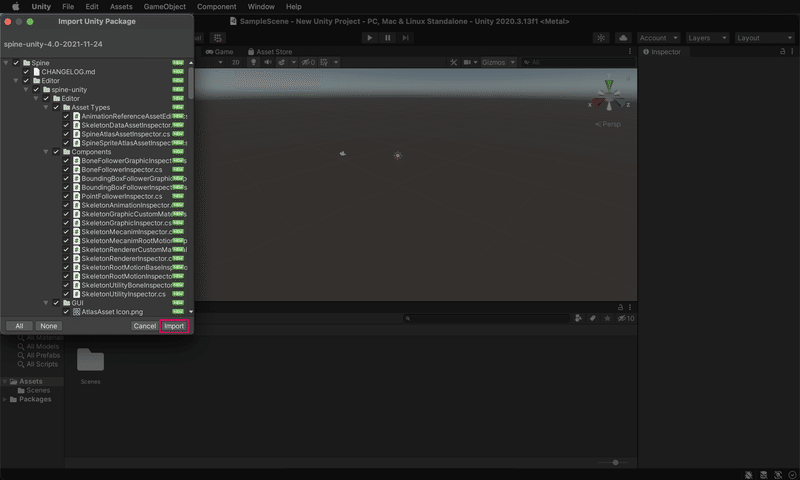800x480 pixels.
Task: Toggle hidden objects visibility count icon
Action: [308, 62]
